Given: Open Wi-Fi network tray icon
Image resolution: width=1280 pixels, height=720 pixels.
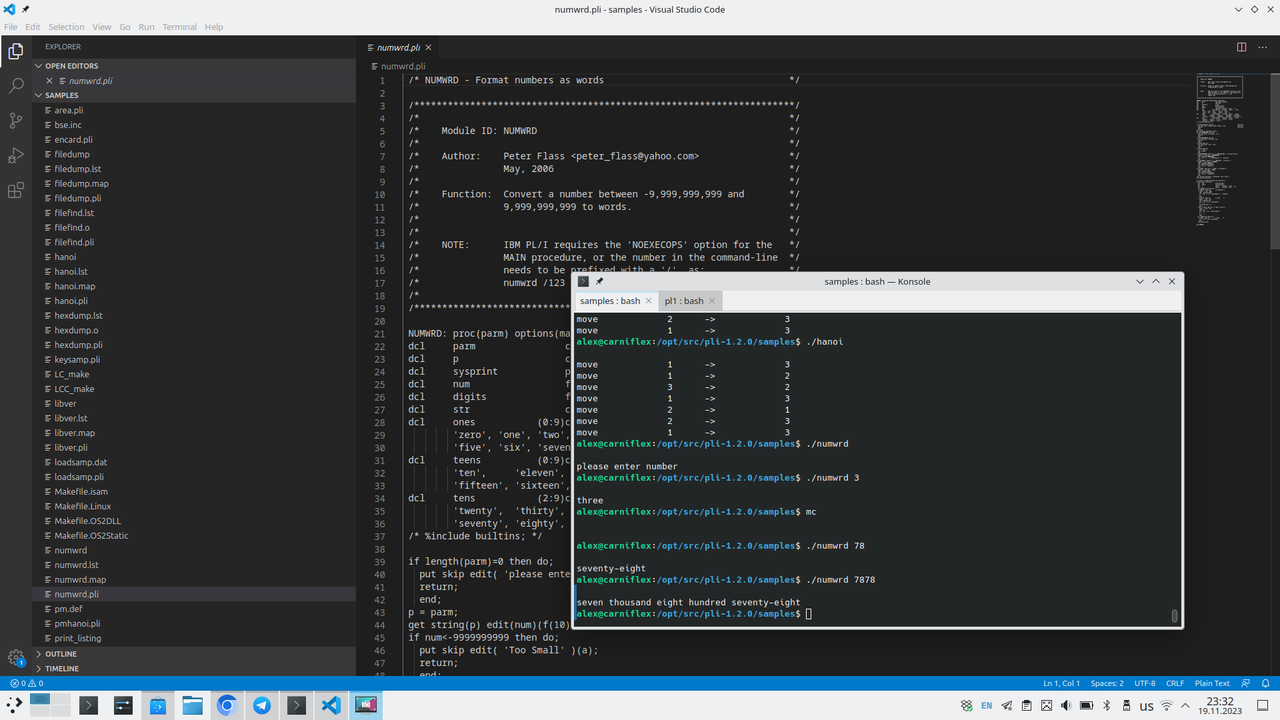Looking at the screenshot, I should click(x=1167, y=706).
